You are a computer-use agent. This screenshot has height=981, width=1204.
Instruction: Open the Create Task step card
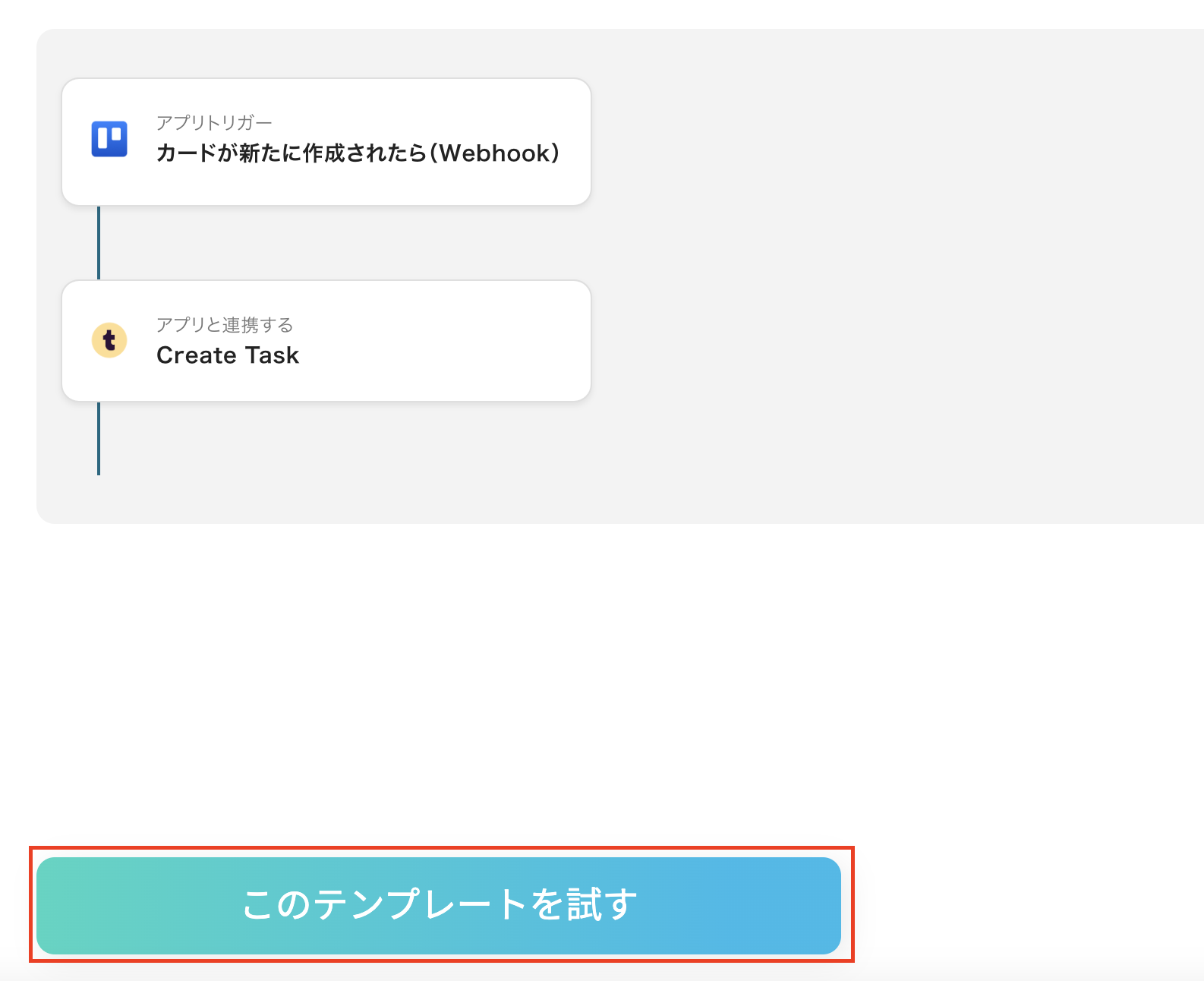pos(326,341)
